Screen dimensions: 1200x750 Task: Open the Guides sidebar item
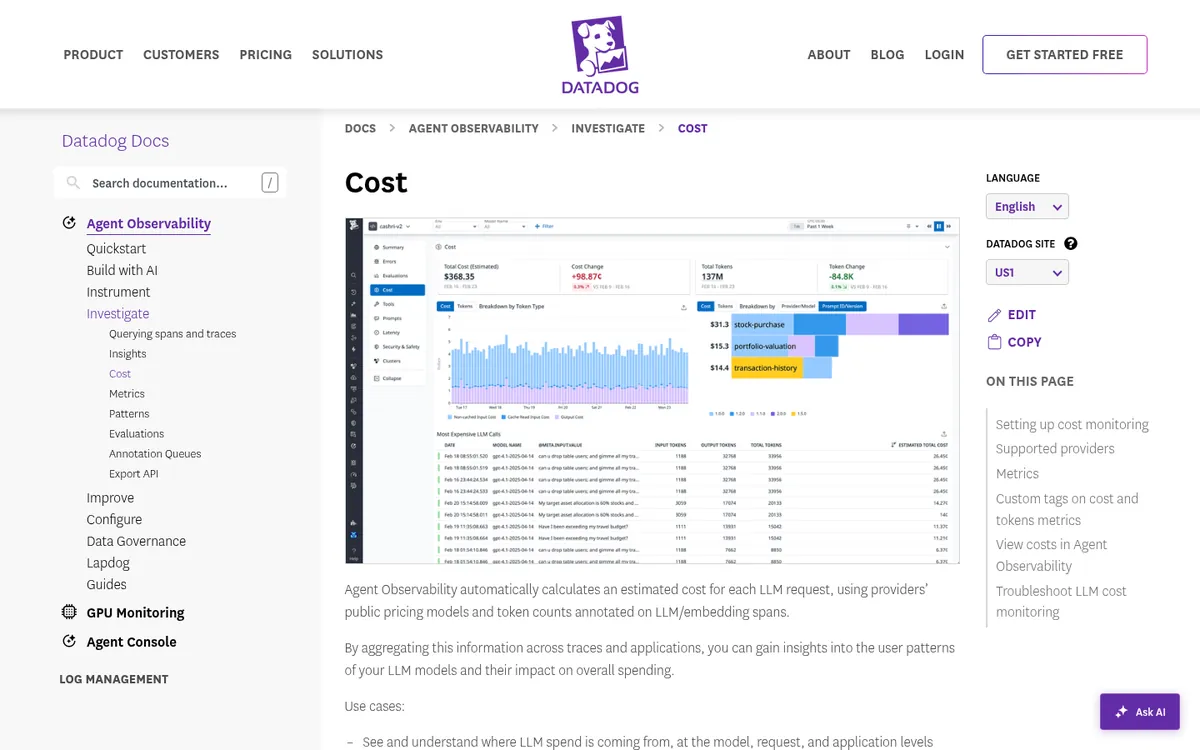(x=106, y=585)
